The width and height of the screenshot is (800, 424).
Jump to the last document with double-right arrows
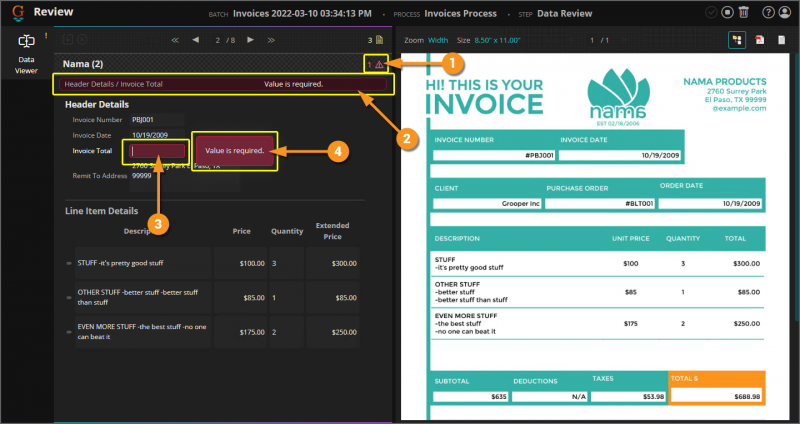point(271,40)
